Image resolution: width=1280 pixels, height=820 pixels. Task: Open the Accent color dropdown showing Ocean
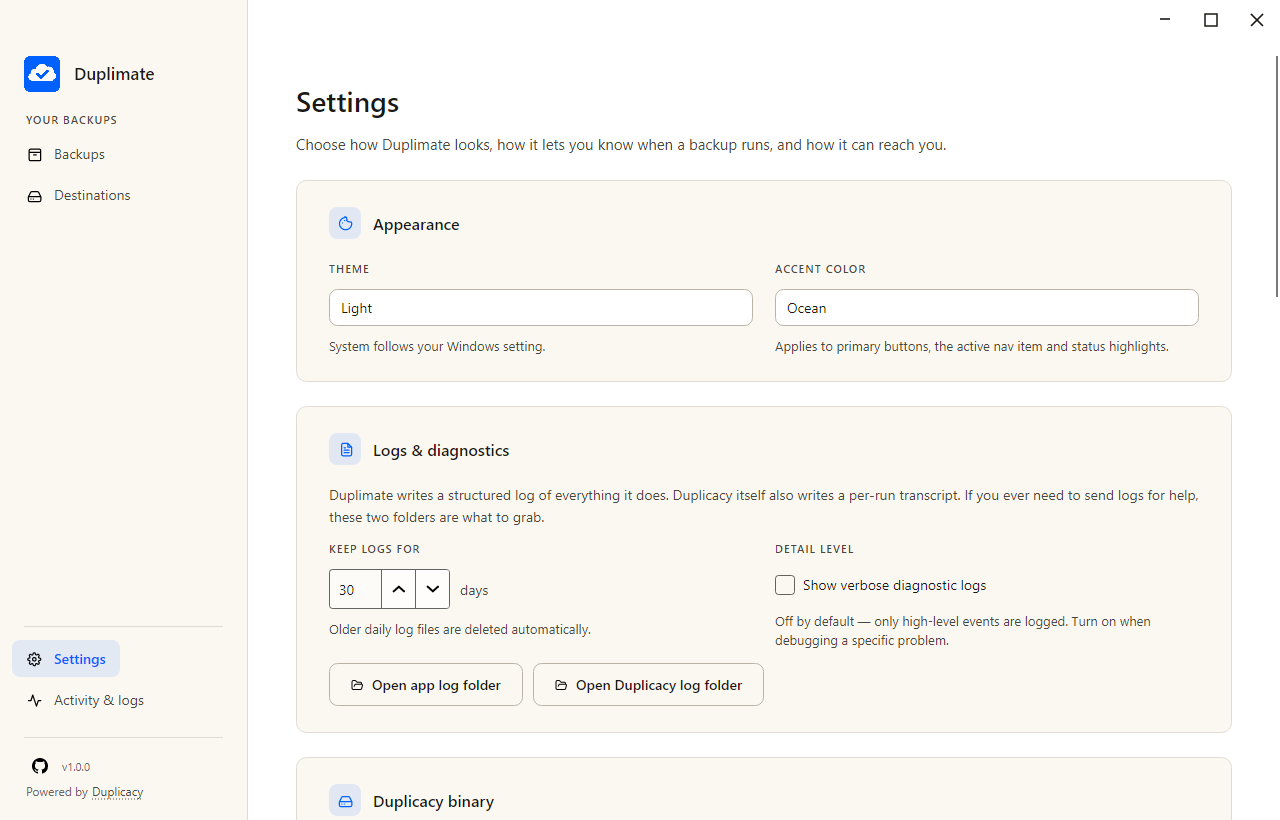pos(987,308)
